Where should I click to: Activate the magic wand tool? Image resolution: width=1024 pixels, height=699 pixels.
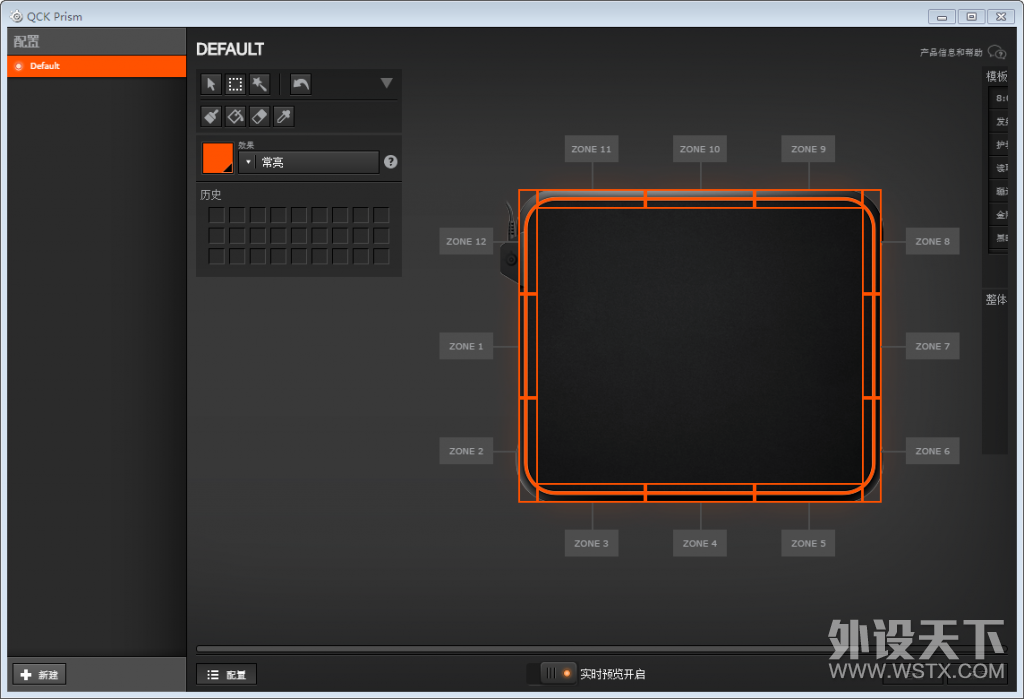(x=259, y=84)
